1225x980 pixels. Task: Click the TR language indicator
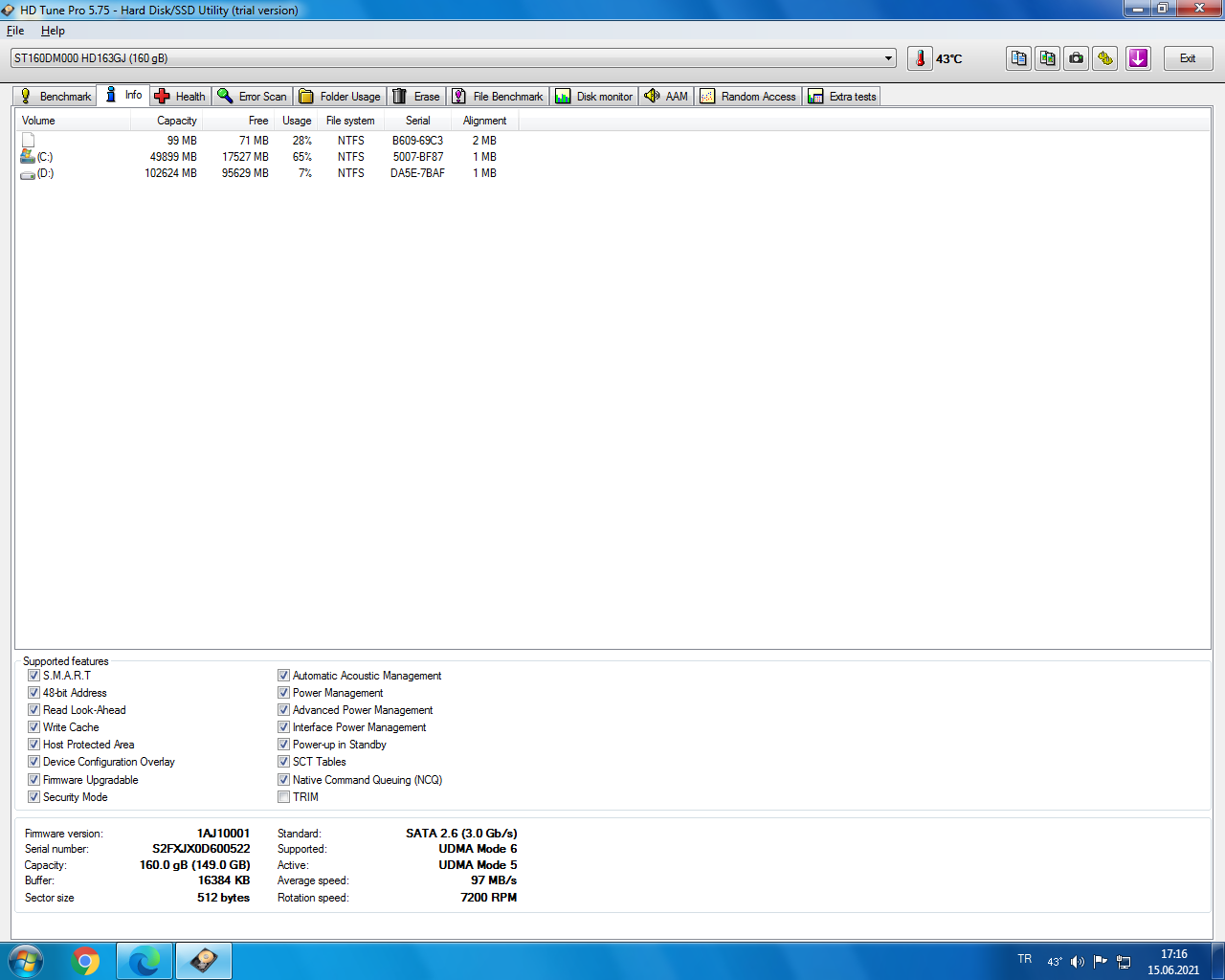[1025, 959]
